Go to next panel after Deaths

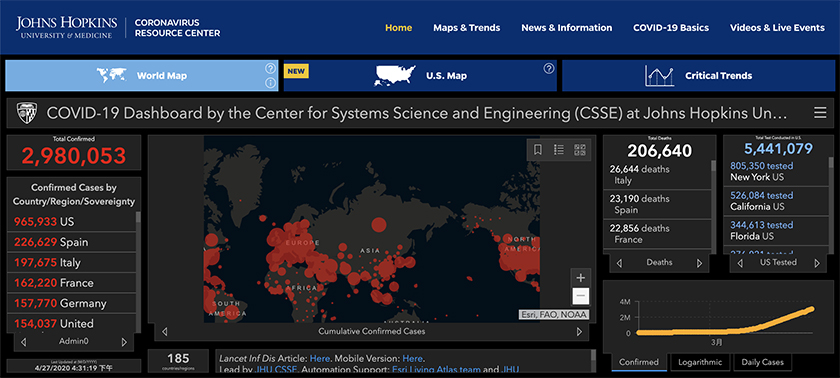coord(699,263)
